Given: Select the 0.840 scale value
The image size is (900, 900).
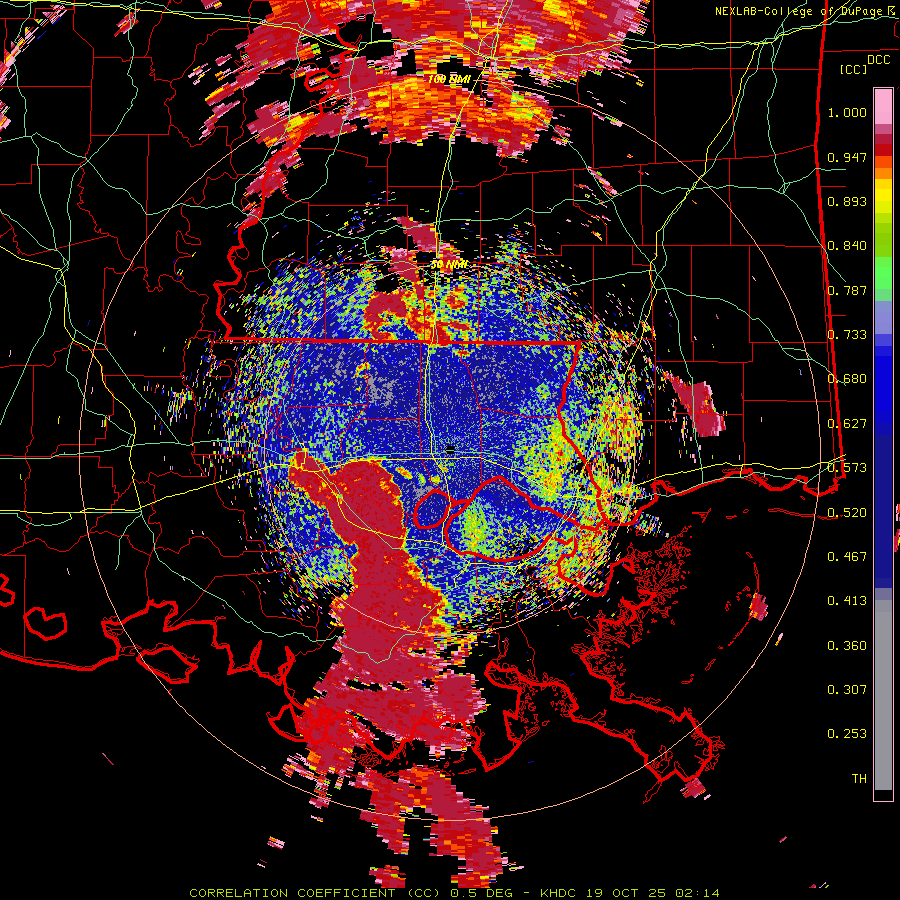Looking at the screenshot, I should 847,246.
